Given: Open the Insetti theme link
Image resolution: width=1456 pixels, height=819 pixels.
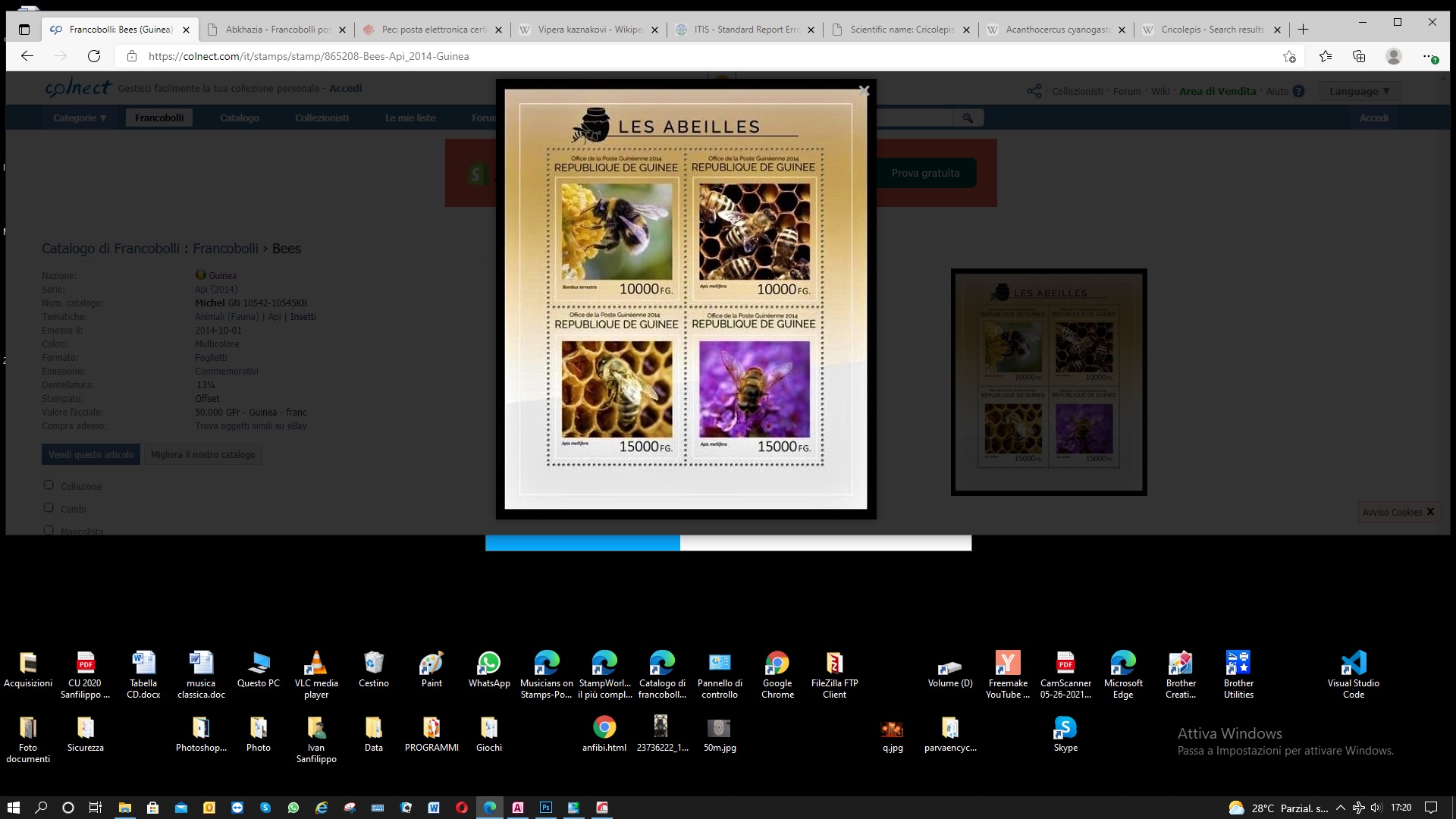Looking at the screenshot, I should pyautogui.click(x=303, y=317).
